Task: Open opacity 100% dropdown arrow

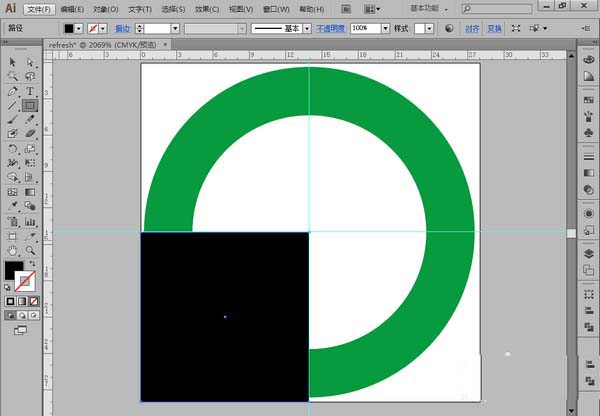Action: [385, 28]
